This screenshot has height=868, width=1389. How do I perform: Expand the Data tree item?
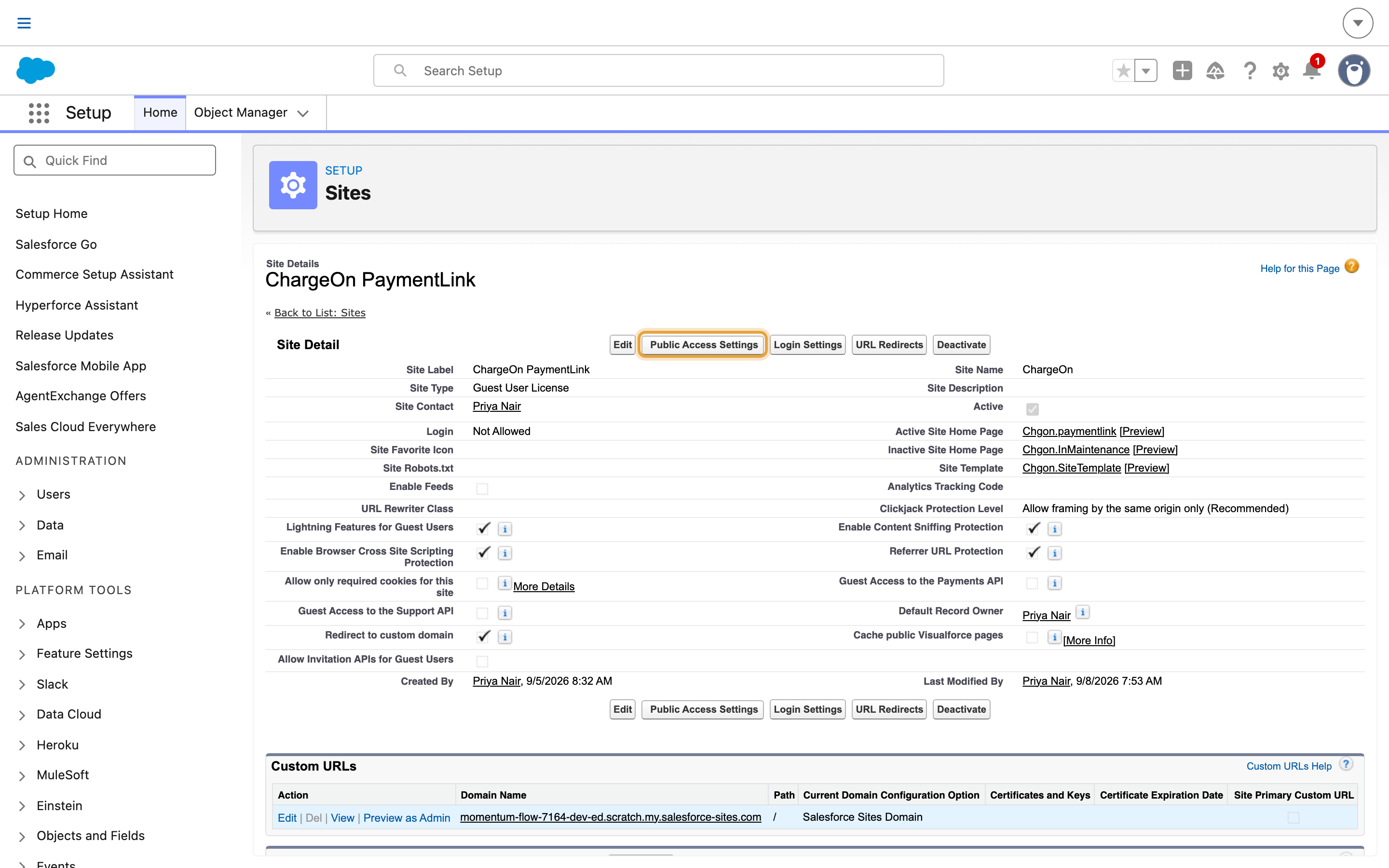tap(22, 525)
